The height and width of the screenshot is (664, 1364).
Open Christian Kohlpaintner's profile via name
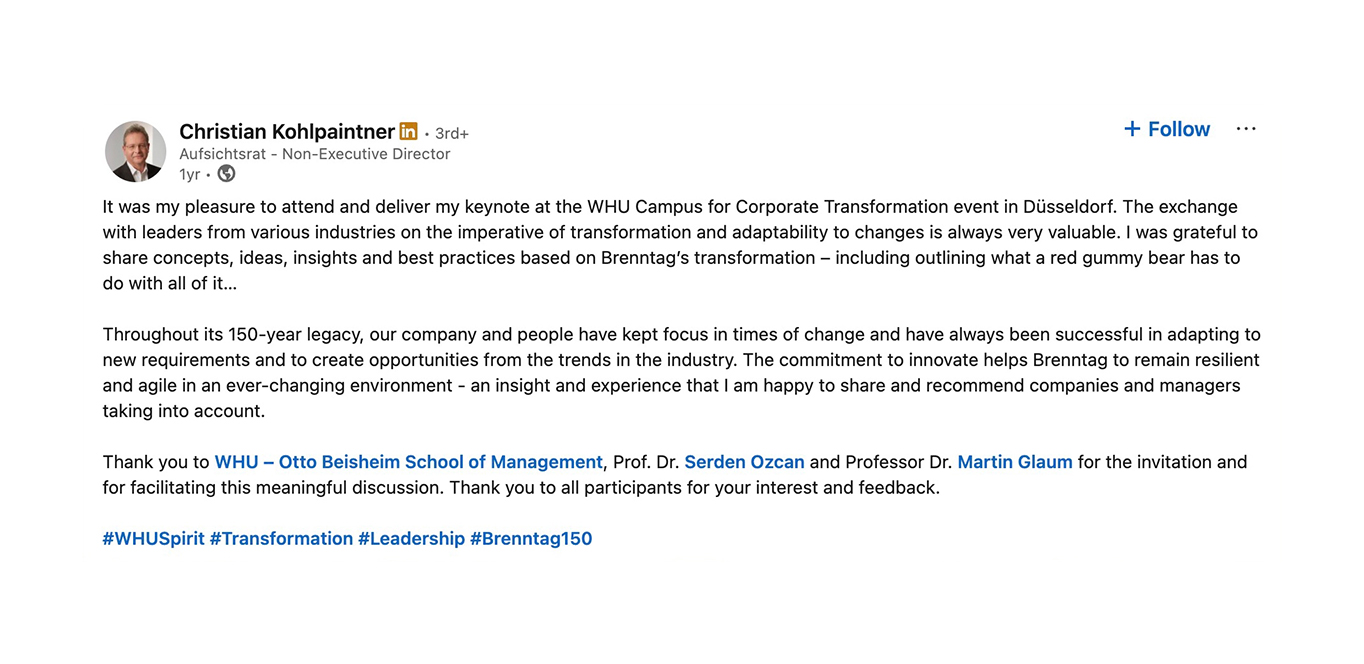tap(287, 132)
